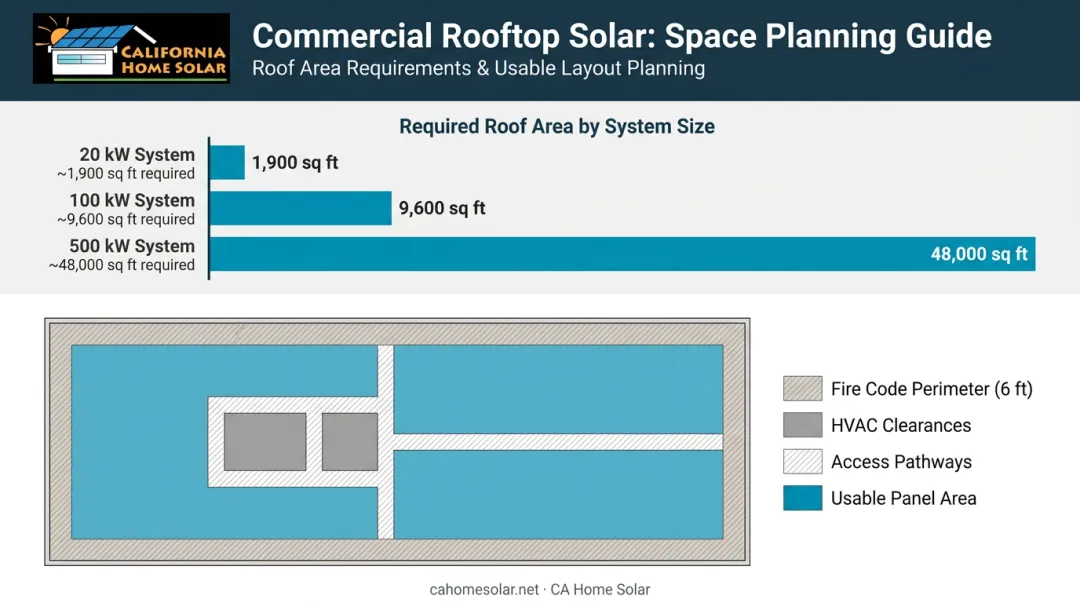This screenshot has height=603, width=1080.
Task: Click the 'Access Pathways' legend label
Action: (x=902, y=462)
